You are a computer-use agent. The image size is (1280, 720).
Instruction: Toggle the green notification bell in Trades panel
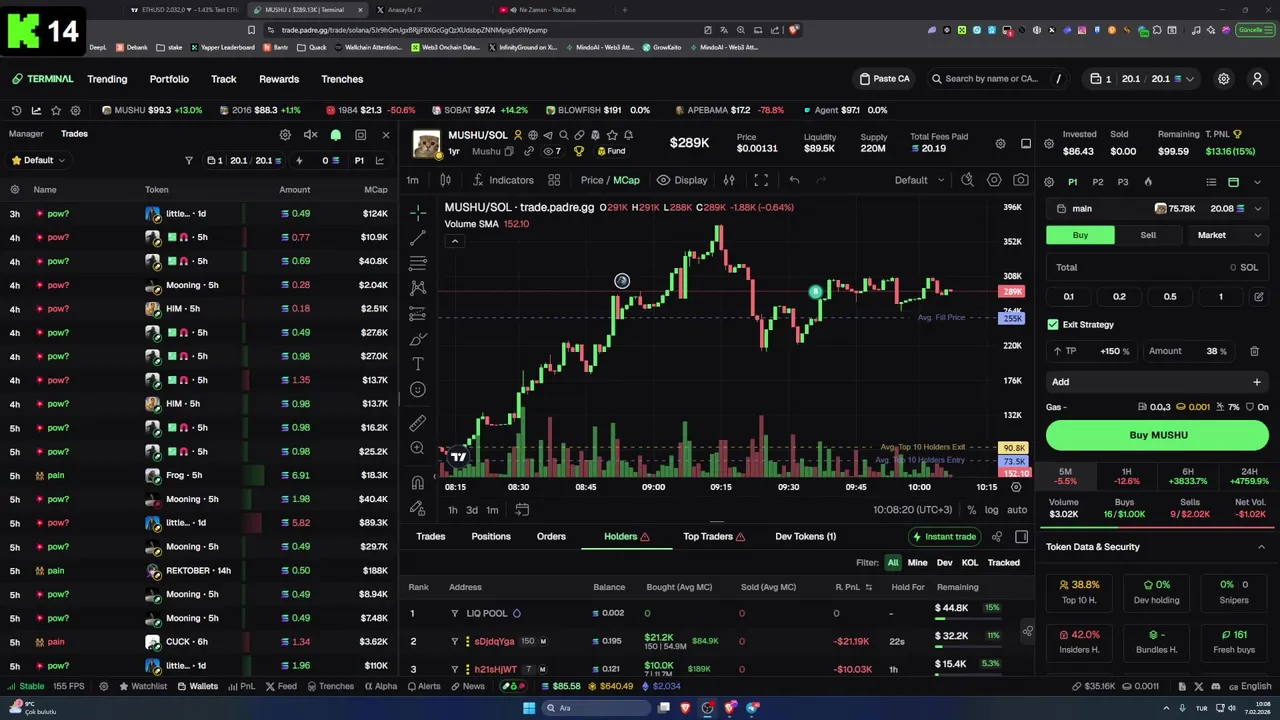click(335, 135)
